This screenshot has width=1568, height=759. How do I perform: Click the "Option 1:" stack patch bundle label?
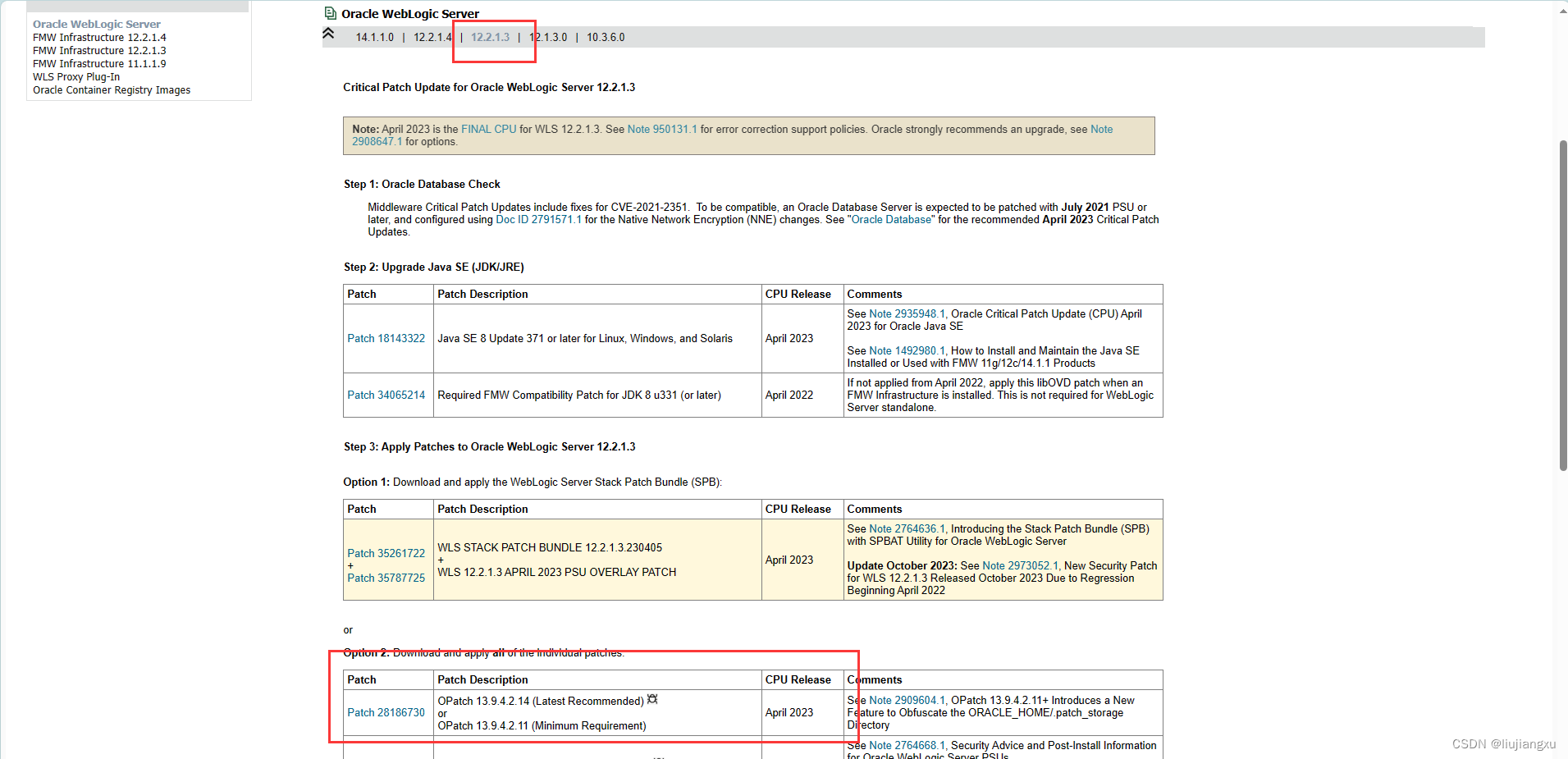(367, 482)
